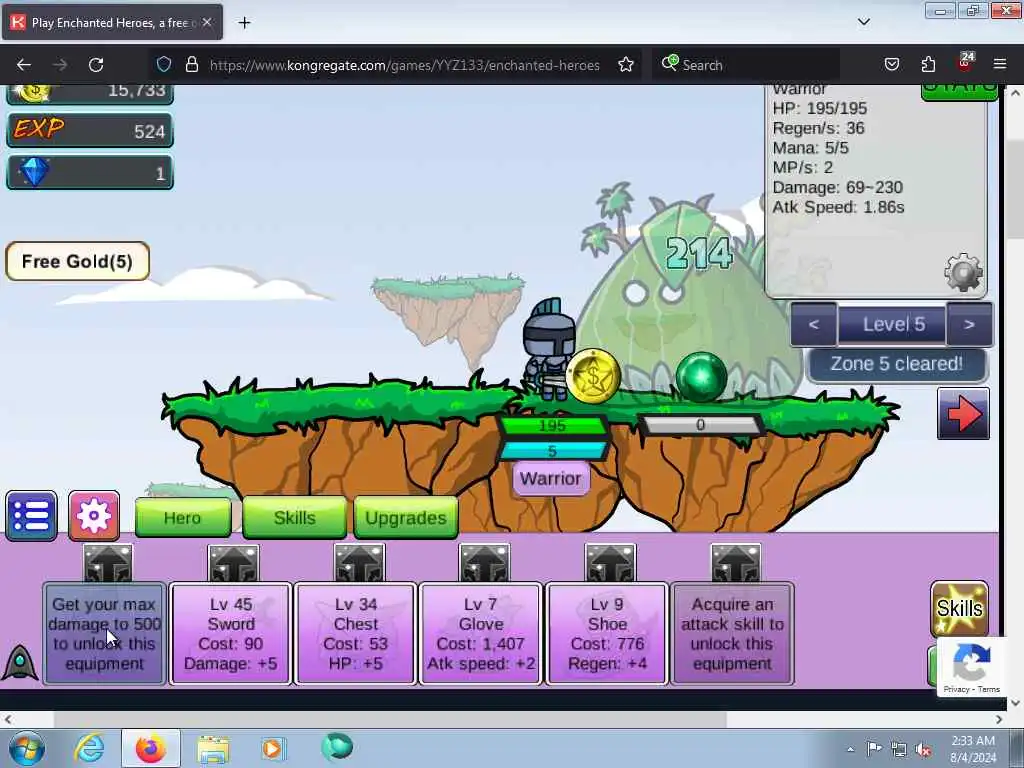Open a new browser tab

click(244, 23)
